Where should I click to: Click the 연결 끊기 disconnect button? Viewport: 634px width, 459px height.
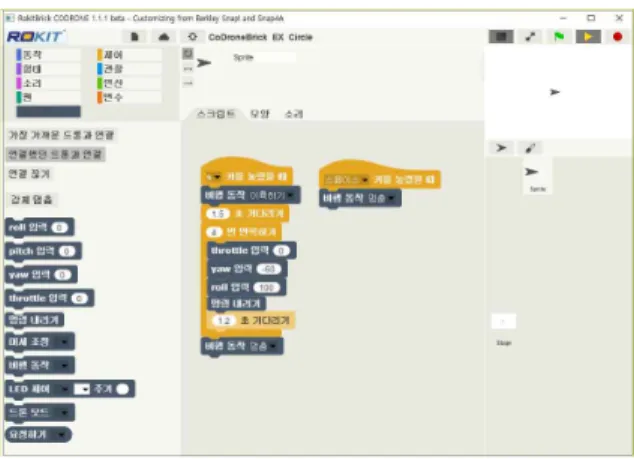pos(29,174)
